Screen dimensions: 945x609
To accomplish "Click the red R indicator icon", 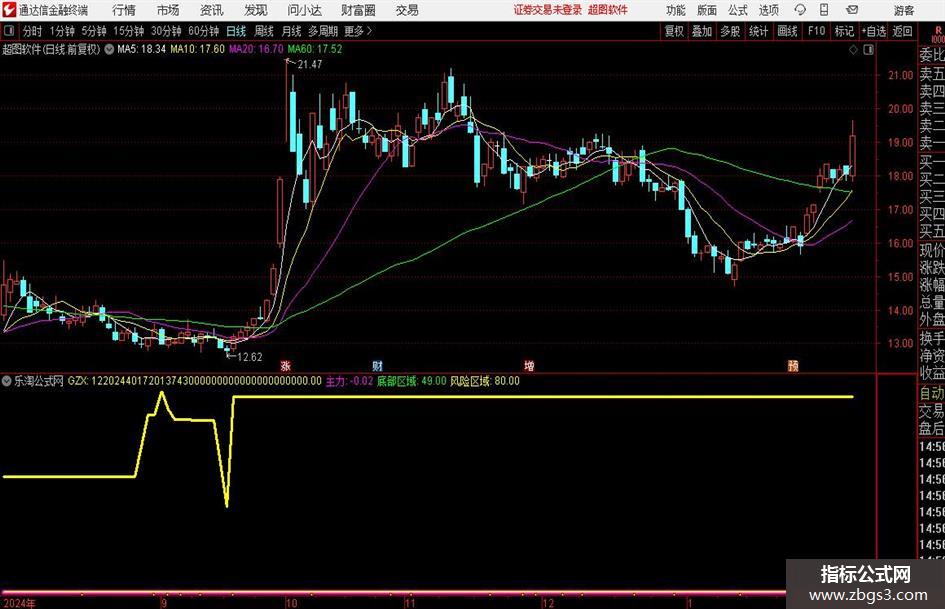I will pyautogui.click(x=938, y=33).
